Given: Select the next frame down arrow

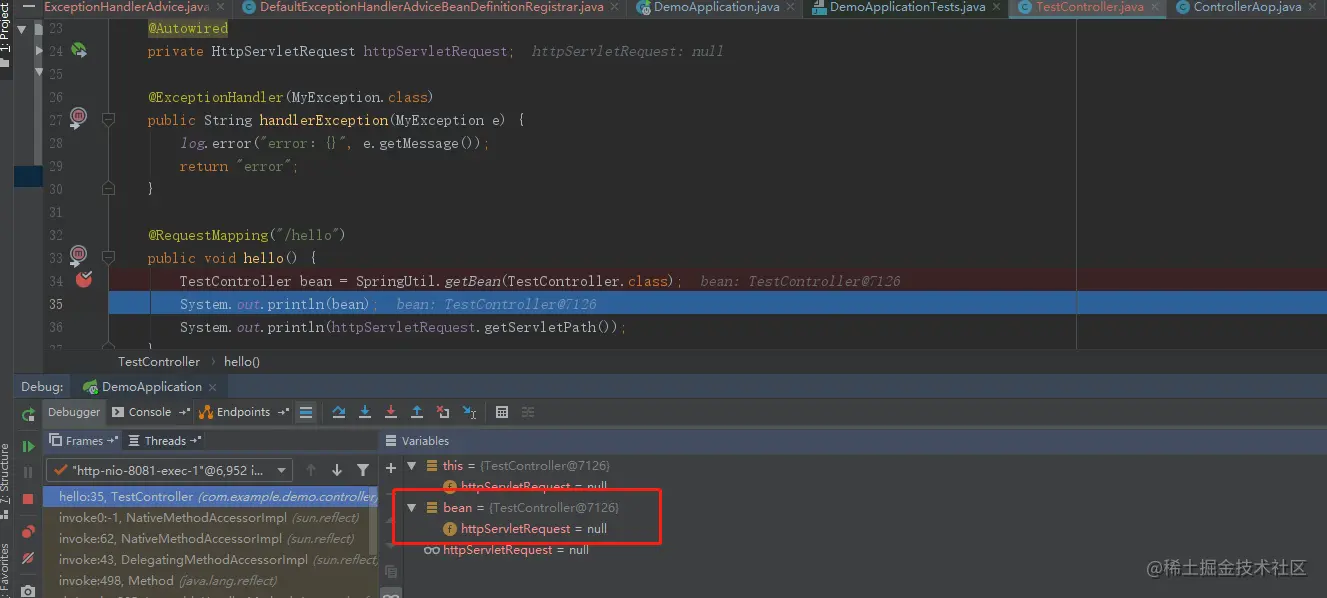Looking at the screenshot, I should coord(337,470).
